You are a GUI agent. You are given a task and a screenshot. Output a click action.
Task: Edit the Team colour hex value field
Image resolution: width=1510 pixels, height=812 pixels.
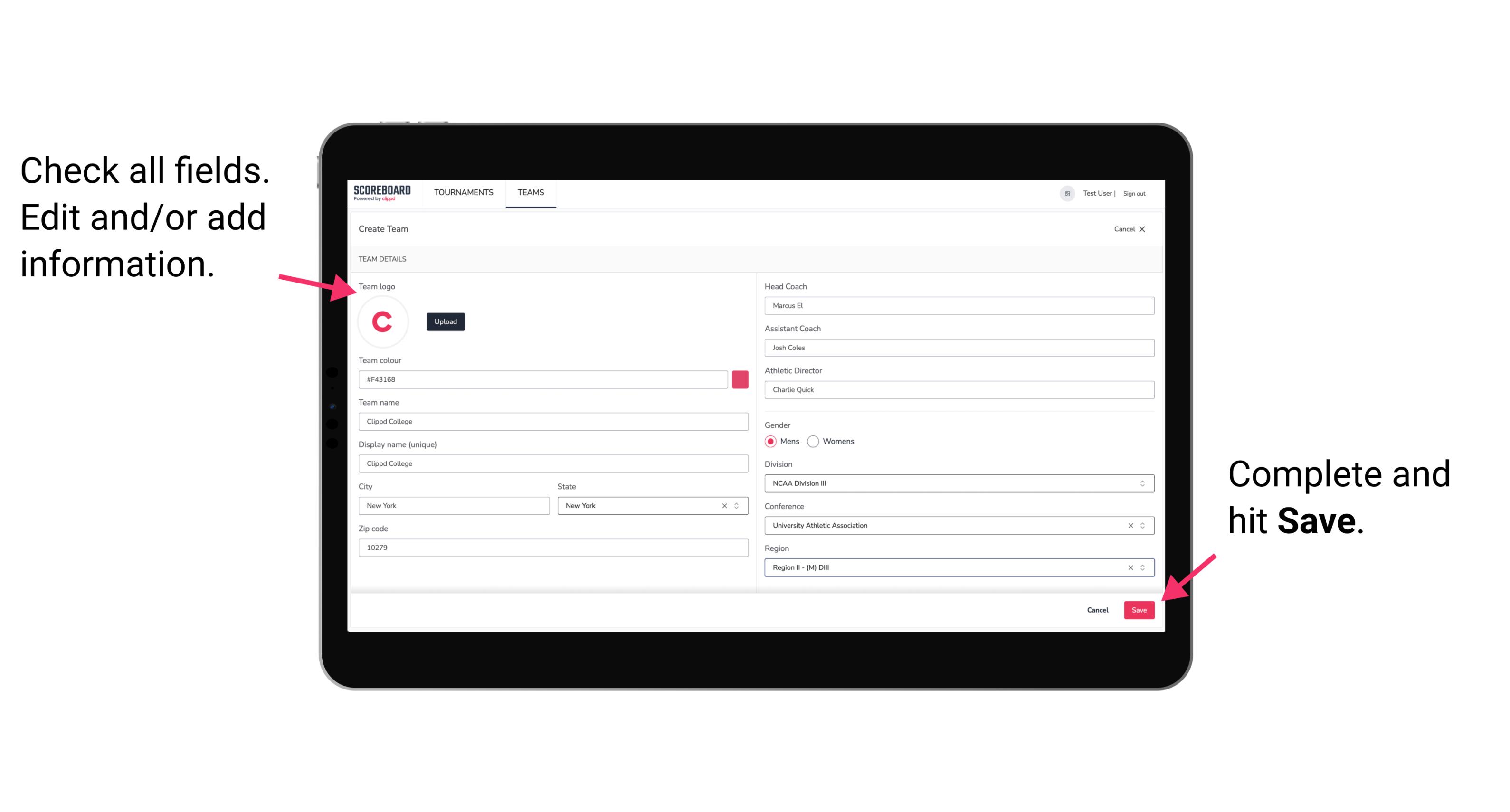(543, 379)
